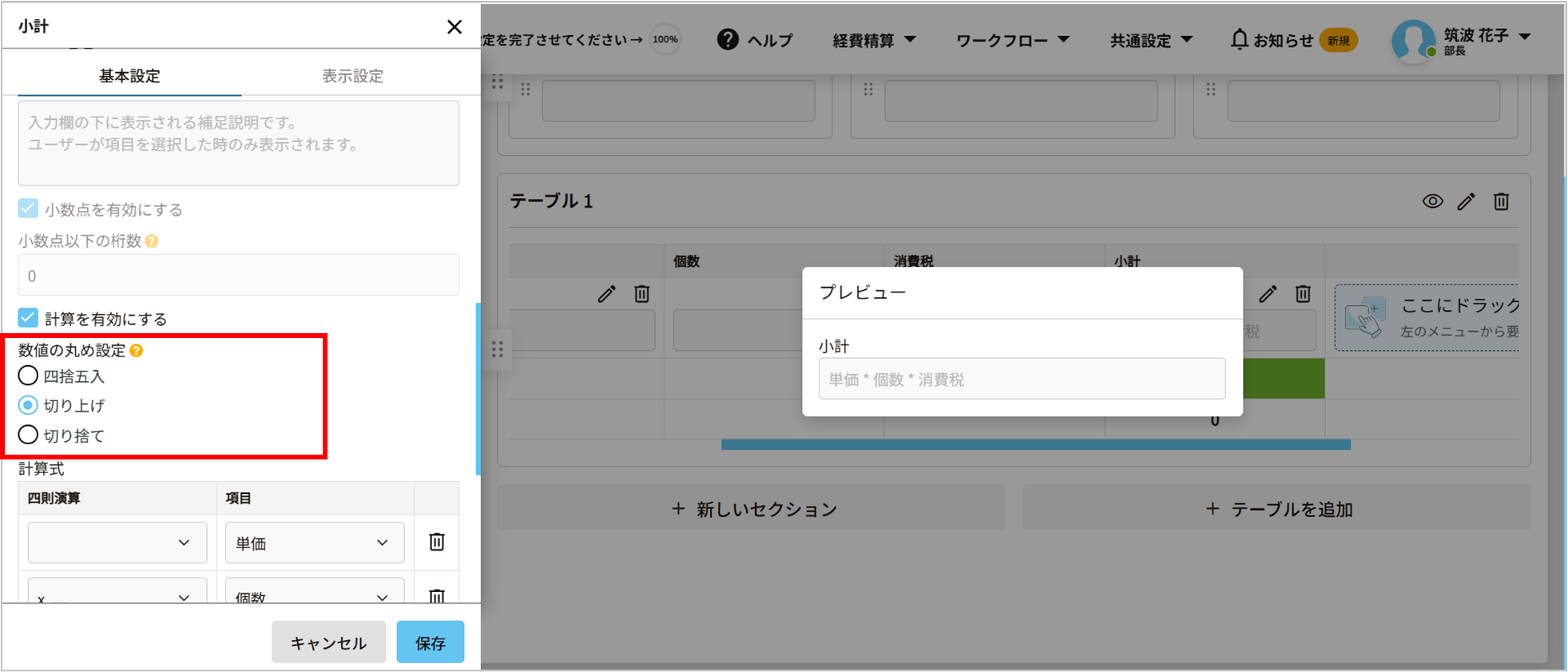
Task: Open the ワークフロー menu
Action: click(x=1012, y=40)
